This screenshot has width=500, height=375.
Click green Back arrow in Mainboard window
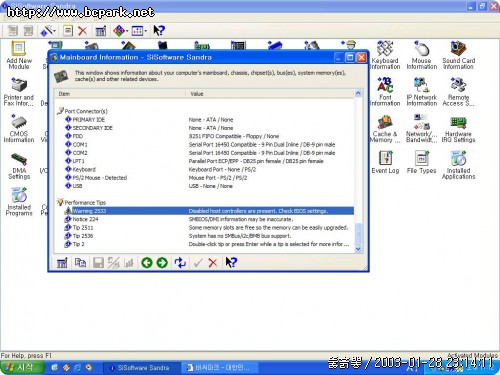pos(147,263)
